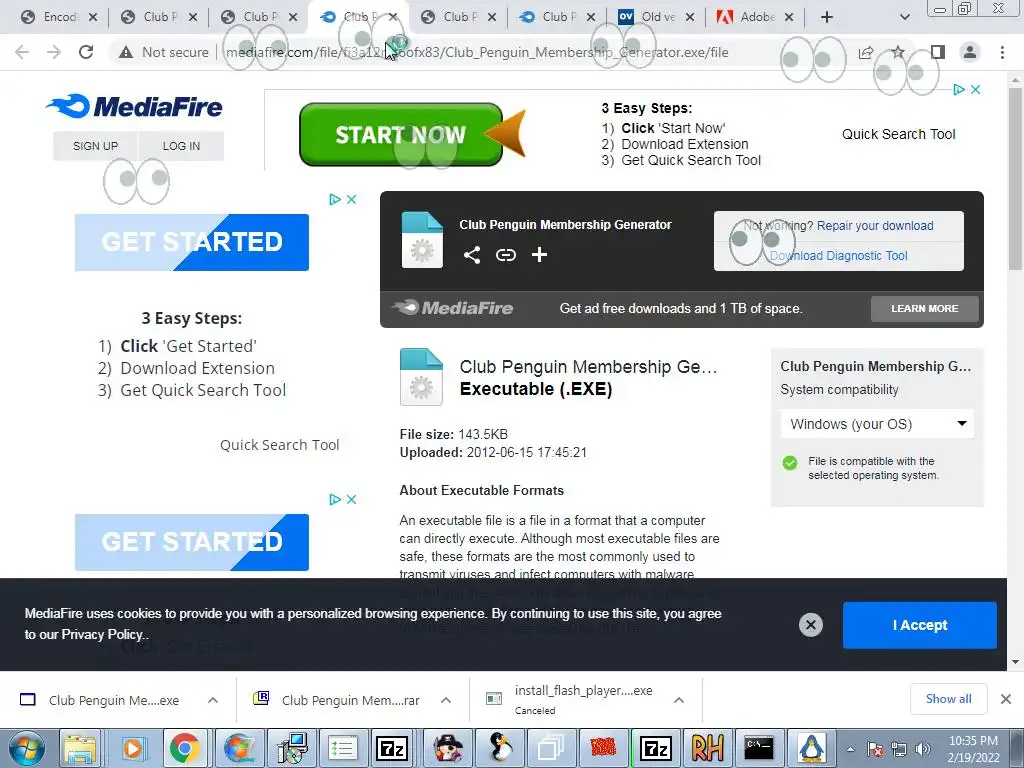Open the RH Resource Hacker taskbar icon
1024x768 pixels.
point(707,748)
